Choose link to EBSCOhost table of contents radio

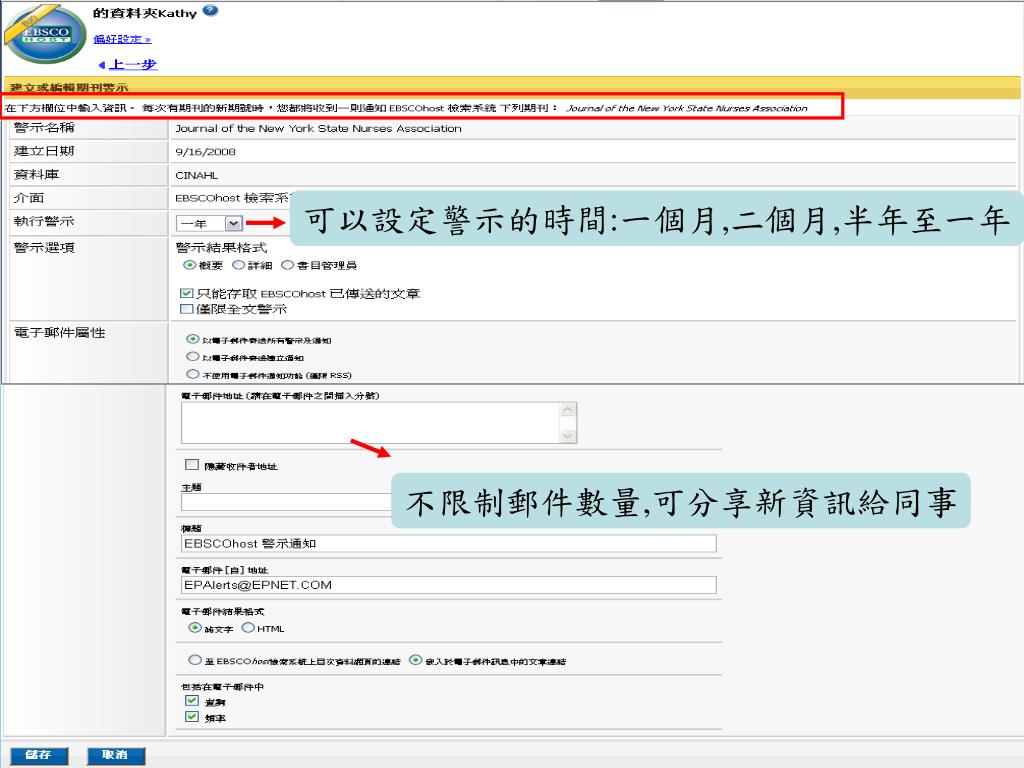195,660
